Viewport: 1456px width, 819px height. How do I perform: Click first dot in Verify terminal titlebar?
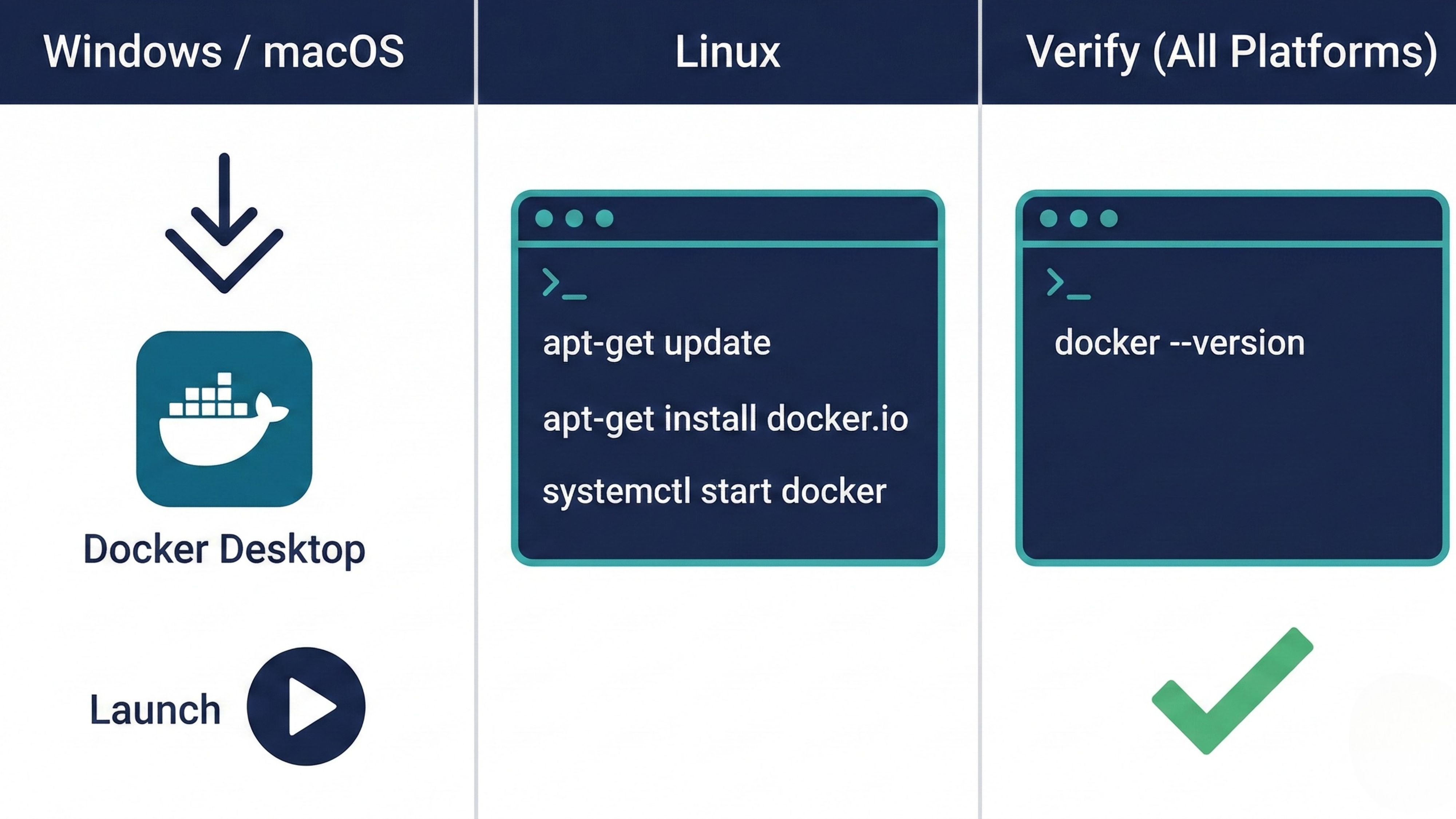coord(1048,218)
